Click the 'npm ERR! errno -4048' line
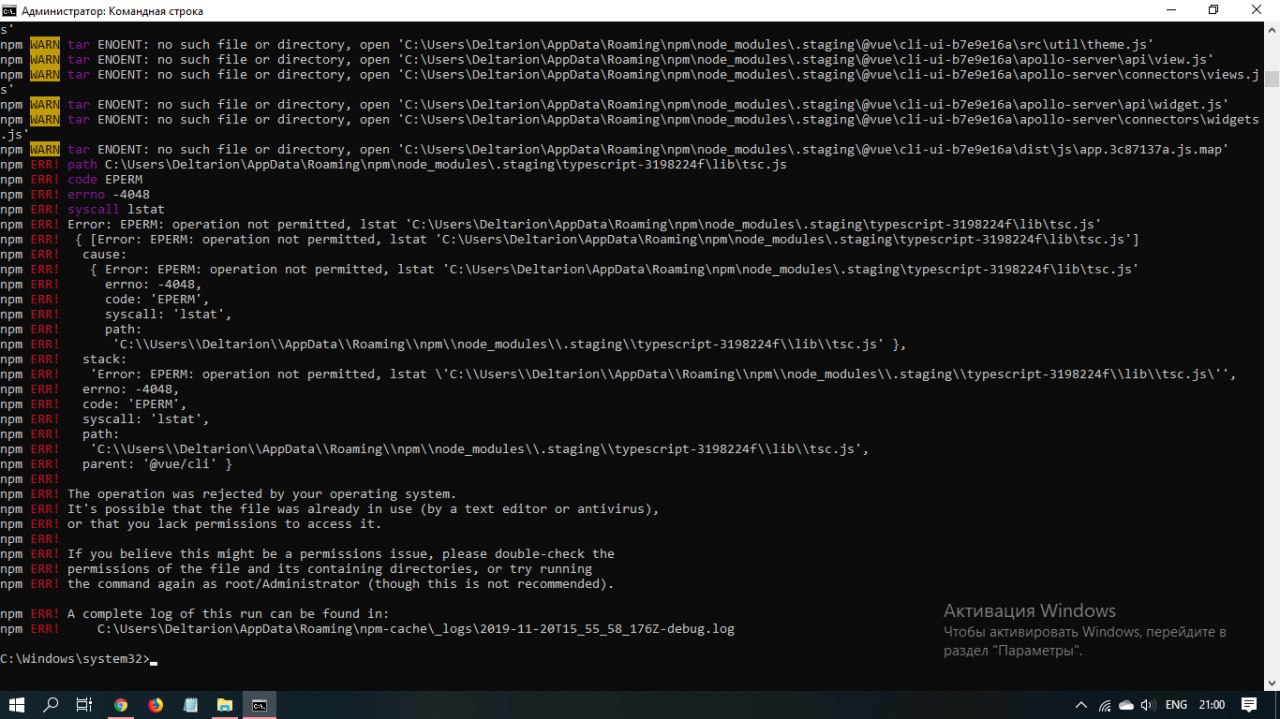The image size is (1280, 719). tap(75, 194)
